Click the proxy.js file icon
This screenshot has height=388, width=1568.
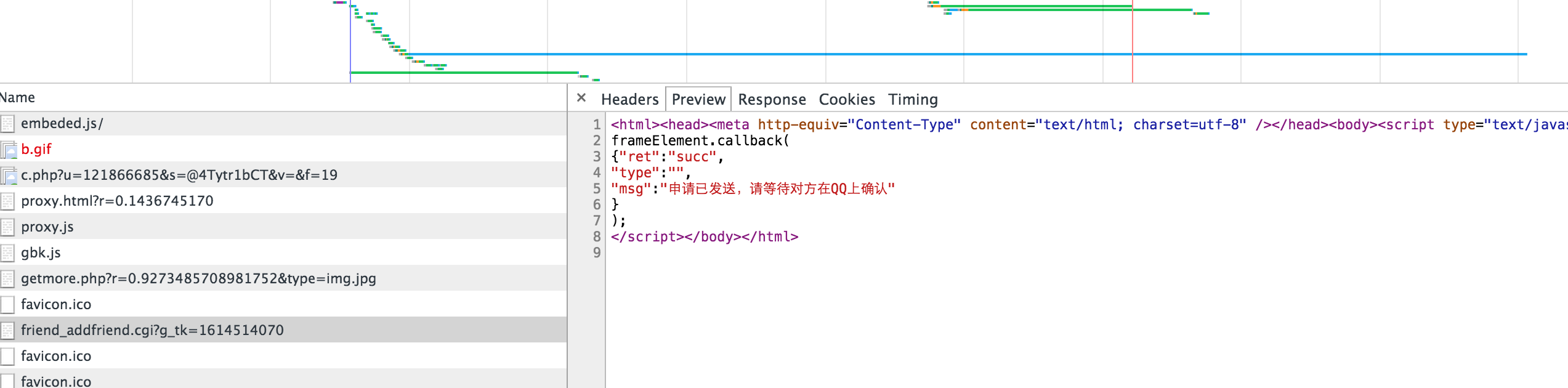pos(7,227)
